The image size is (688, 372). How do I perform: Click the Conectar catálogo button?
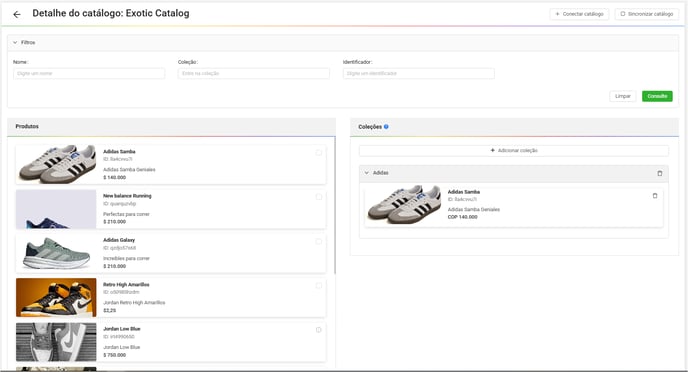coord(579,14)
